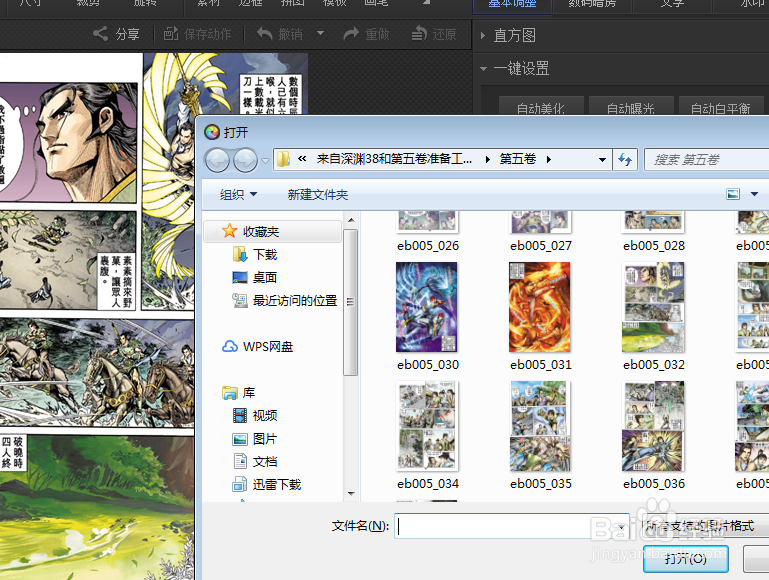
Task: Click the search 第五卷 field
Action: (x=707, y=160)
